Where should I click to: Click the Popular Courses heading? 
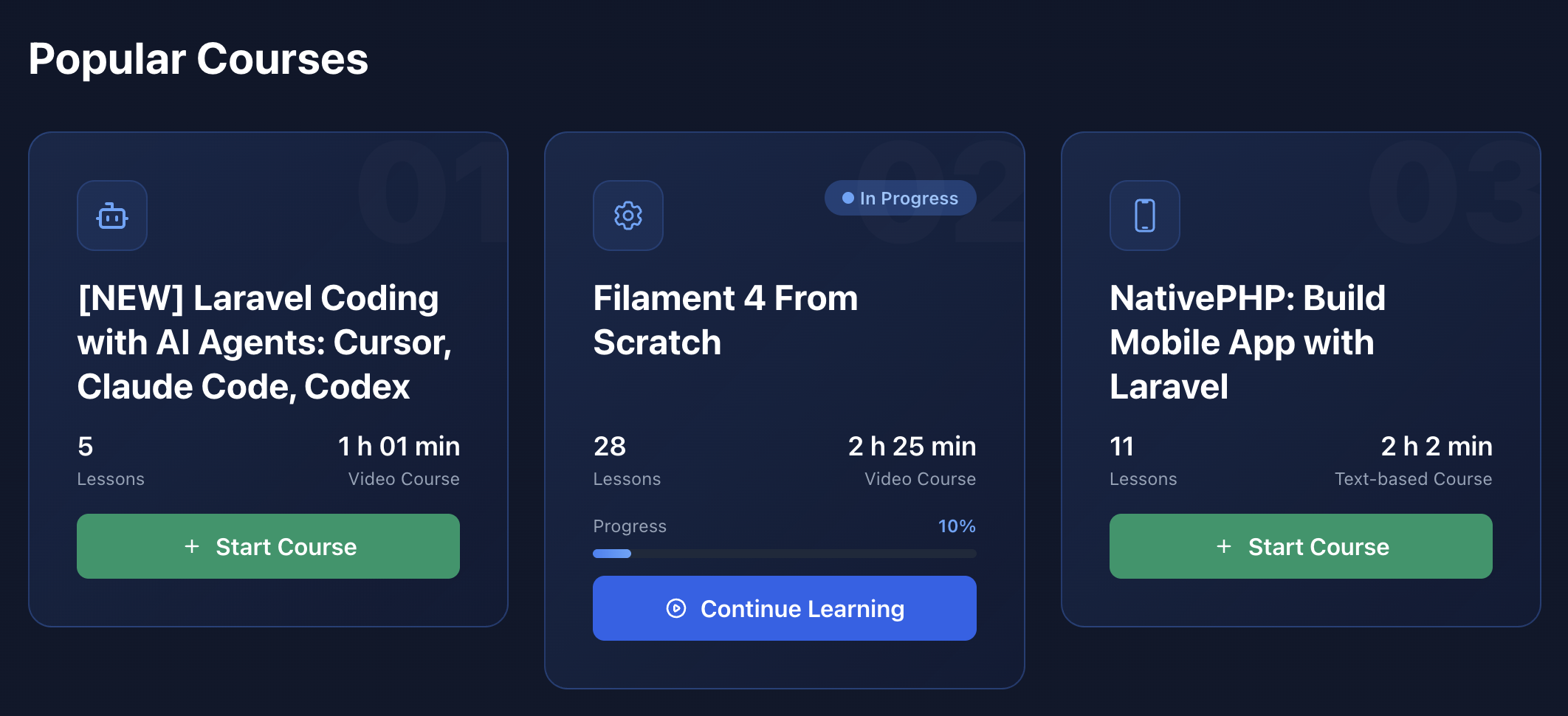(198, 59)
